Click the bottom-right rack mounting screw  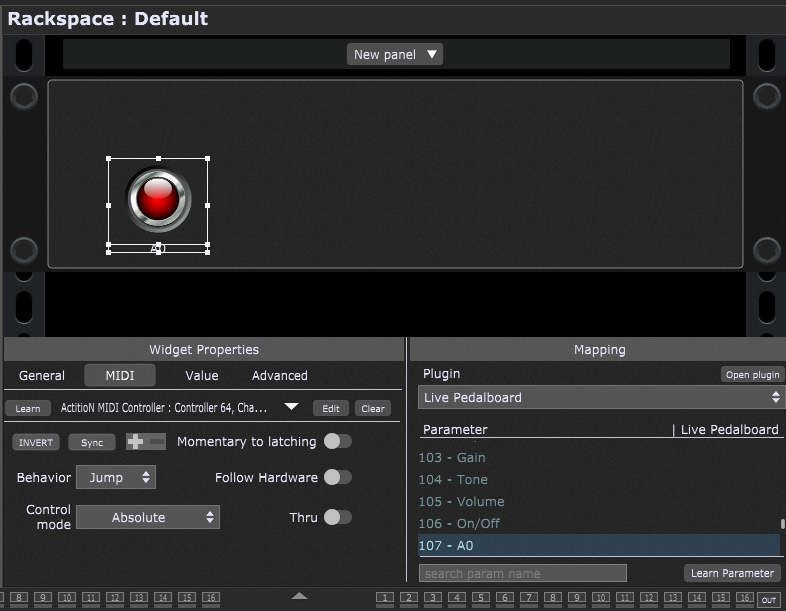[766, 250]
